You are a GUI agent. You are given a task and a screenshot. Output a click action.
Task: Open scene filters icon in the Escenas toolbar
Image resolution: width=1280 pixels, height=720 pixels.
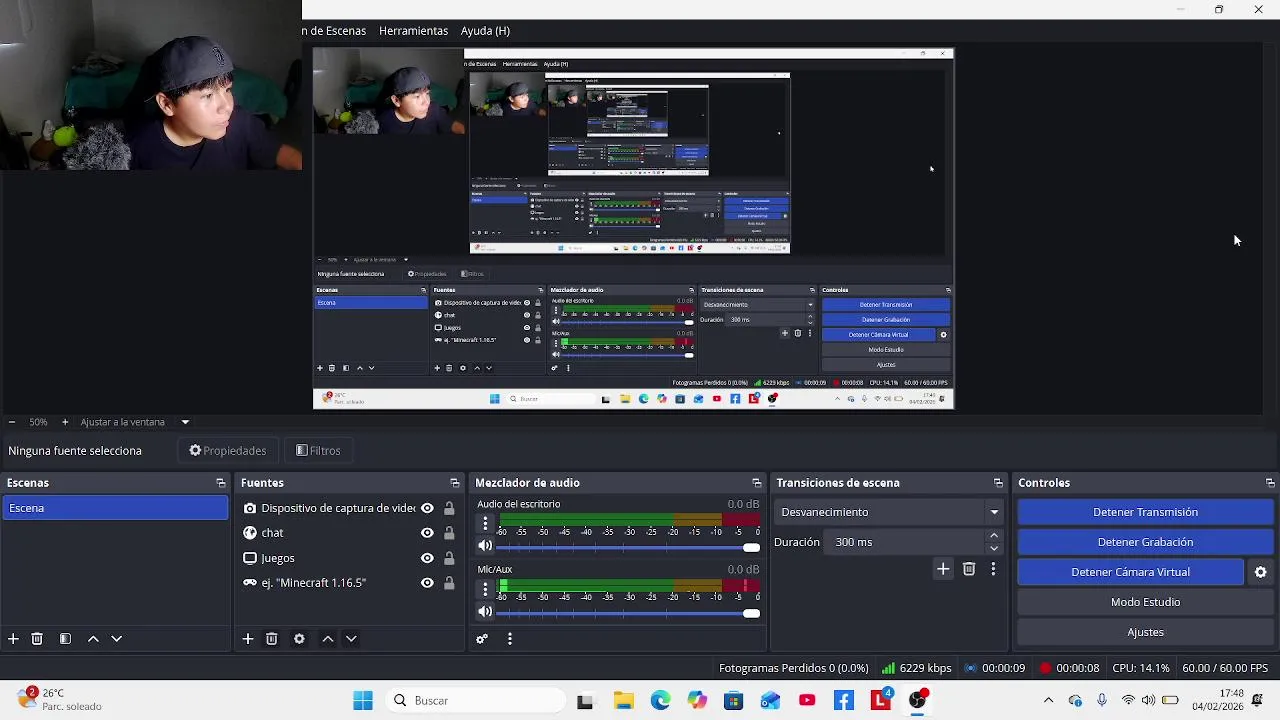click(x=65, y=638)
